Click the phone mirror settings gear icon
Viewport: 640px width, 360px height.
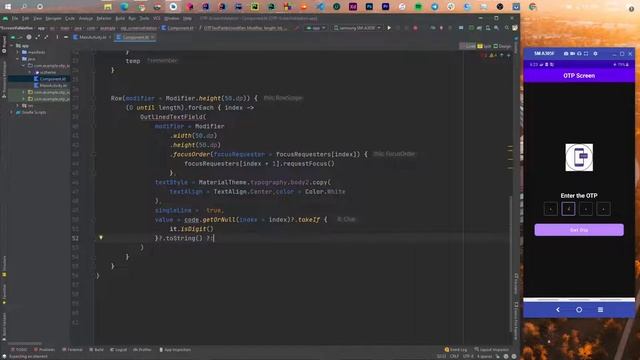(596, 53)
